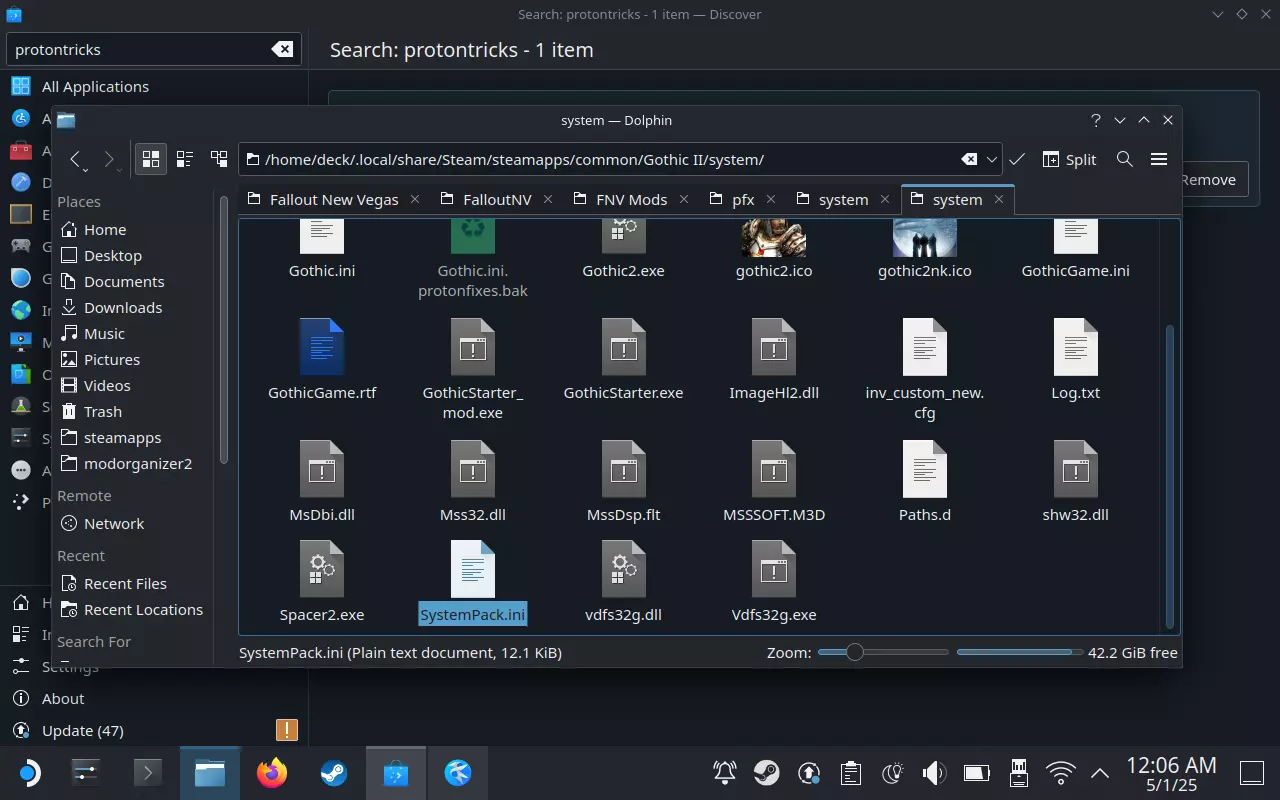Expand hidden system tray icons arrow

coord(1099,772)
